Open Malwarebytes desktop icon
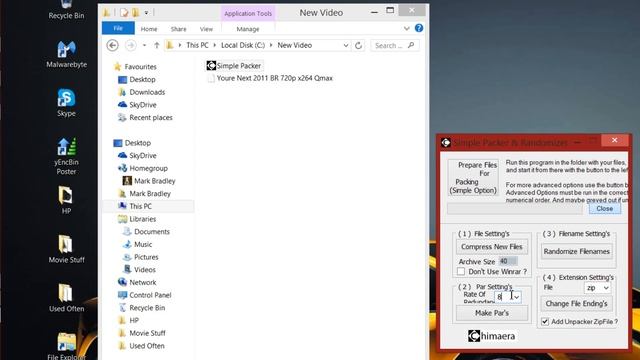Image resolution: width=640 pixels, height=360 pixels. click(x=66, y=54)
